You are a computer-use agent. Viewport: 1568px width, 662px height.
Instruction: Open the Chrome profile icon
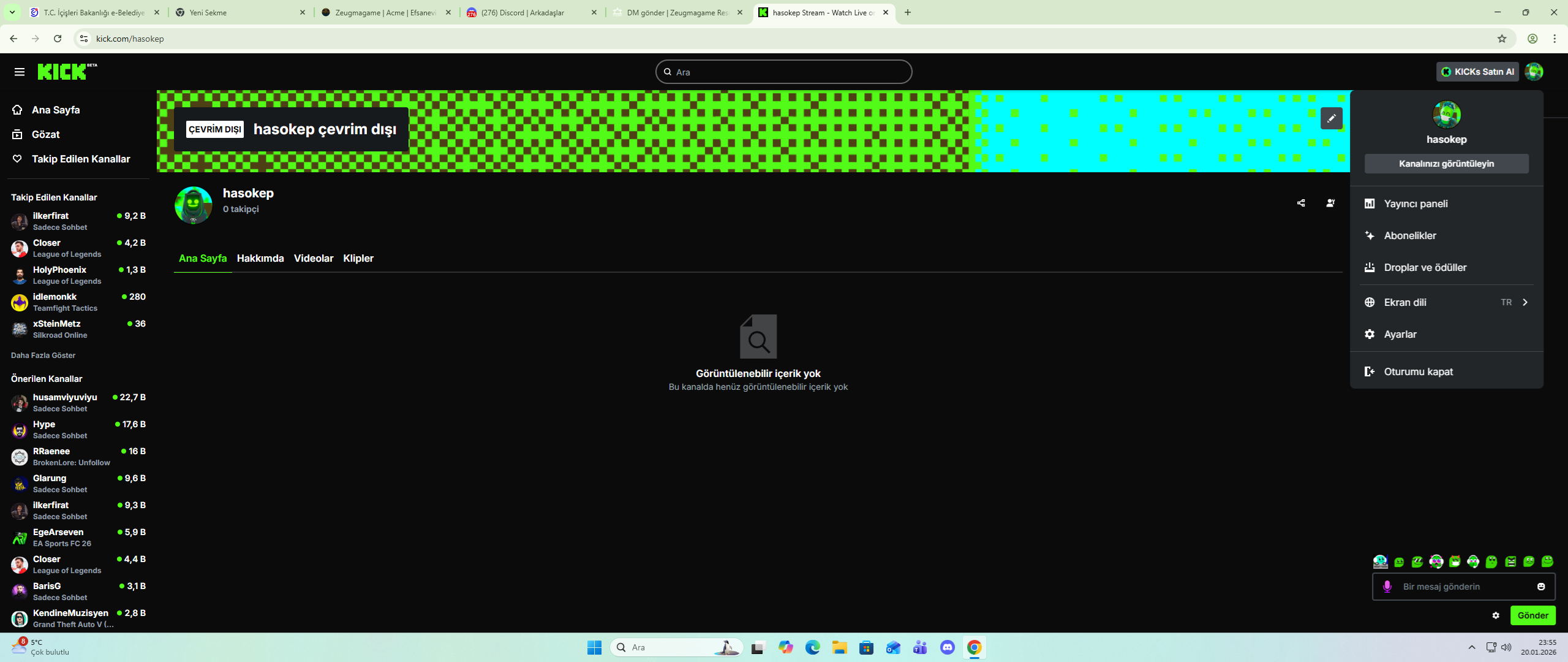coord(1532,39)
